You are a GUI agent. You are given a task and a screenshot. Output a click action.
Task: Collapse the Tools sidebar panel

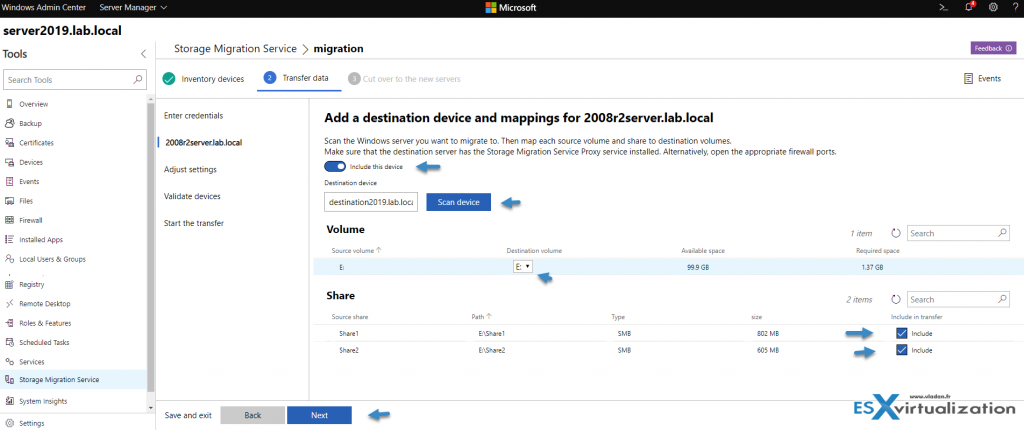tap(143, 52)
